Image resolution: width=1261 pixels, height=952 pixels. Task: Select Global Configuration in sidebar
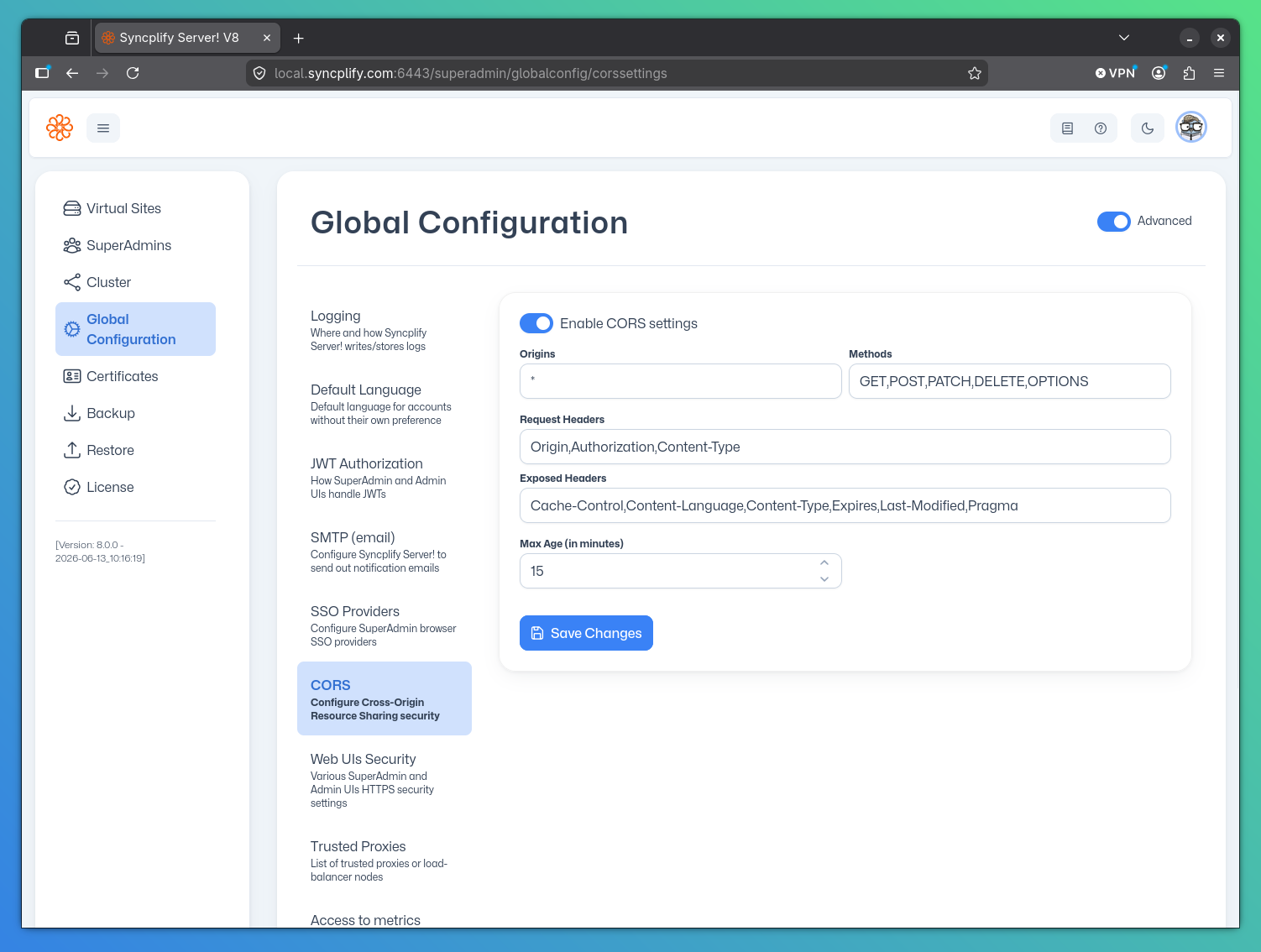coord(135,329)
